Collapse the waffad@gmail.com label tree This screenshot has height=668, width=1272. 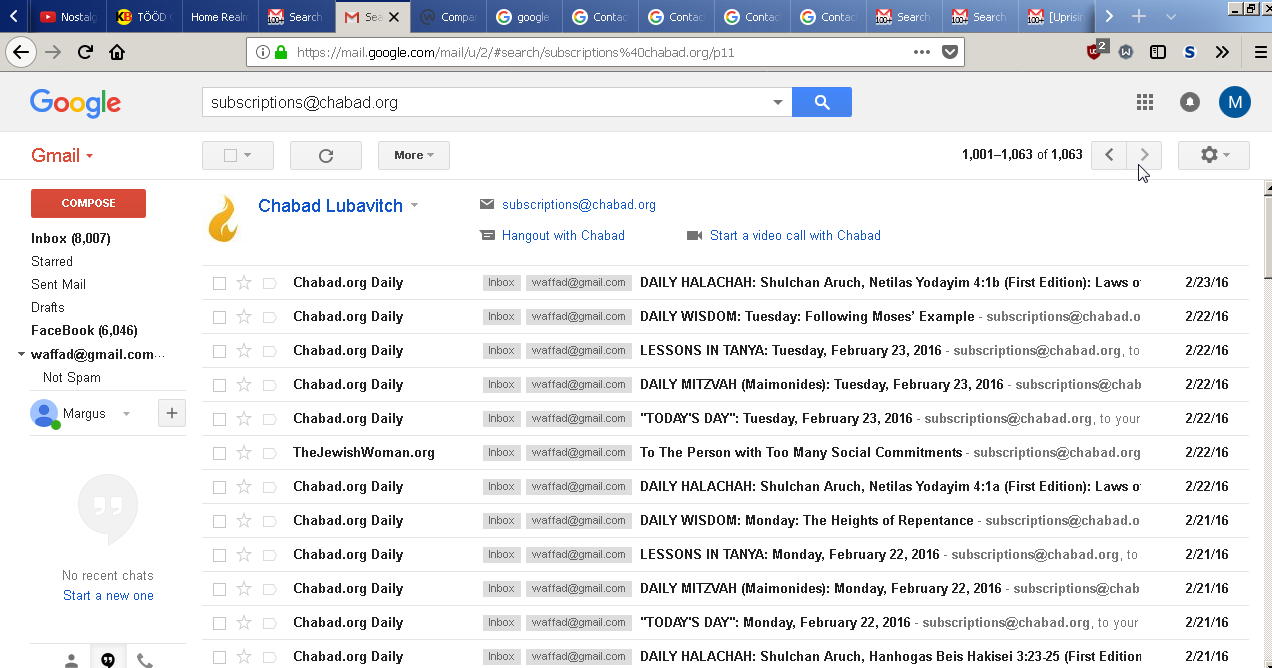22,354
